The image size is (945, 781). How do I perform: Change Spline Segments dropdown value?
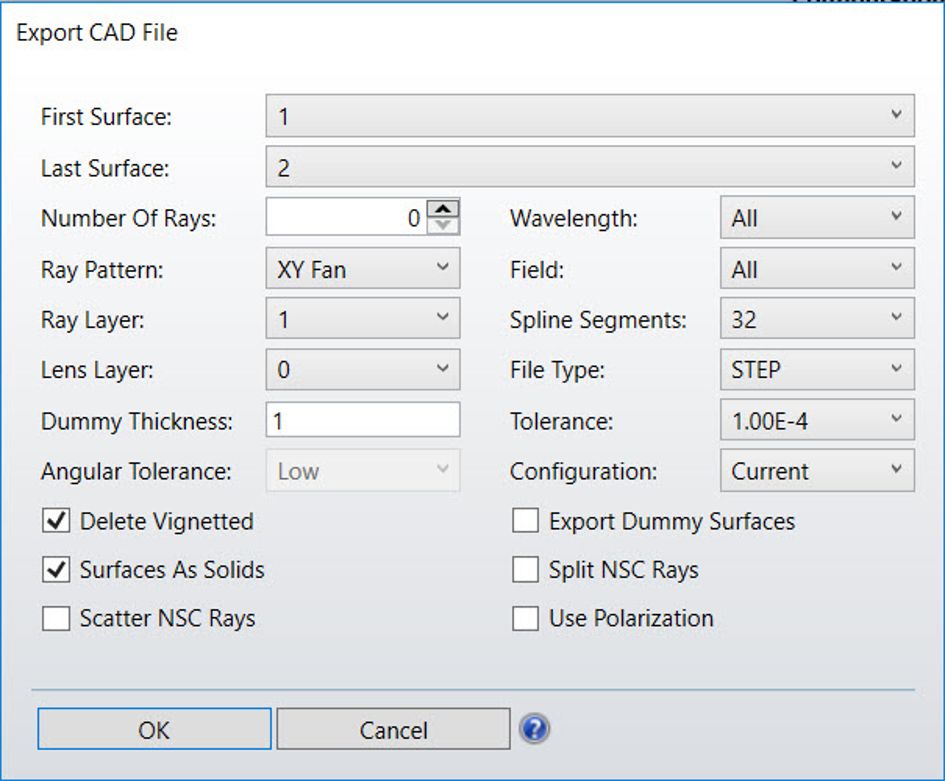(817, 320)
